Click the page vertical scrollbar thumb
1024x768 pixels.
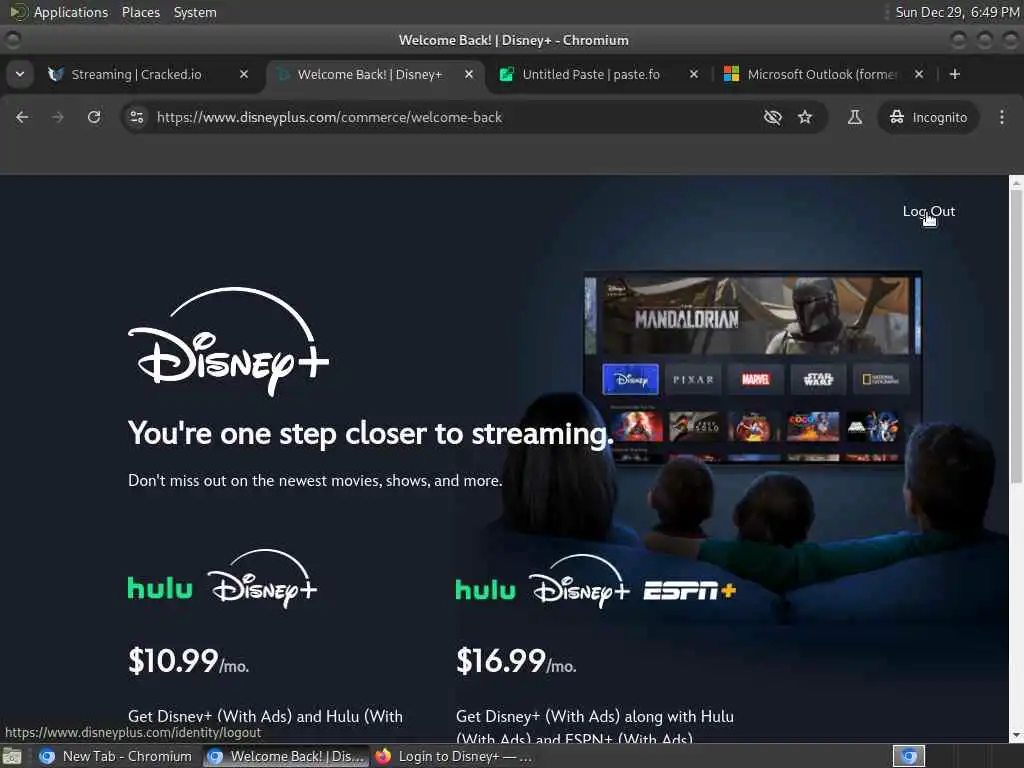coord(1016,336)
